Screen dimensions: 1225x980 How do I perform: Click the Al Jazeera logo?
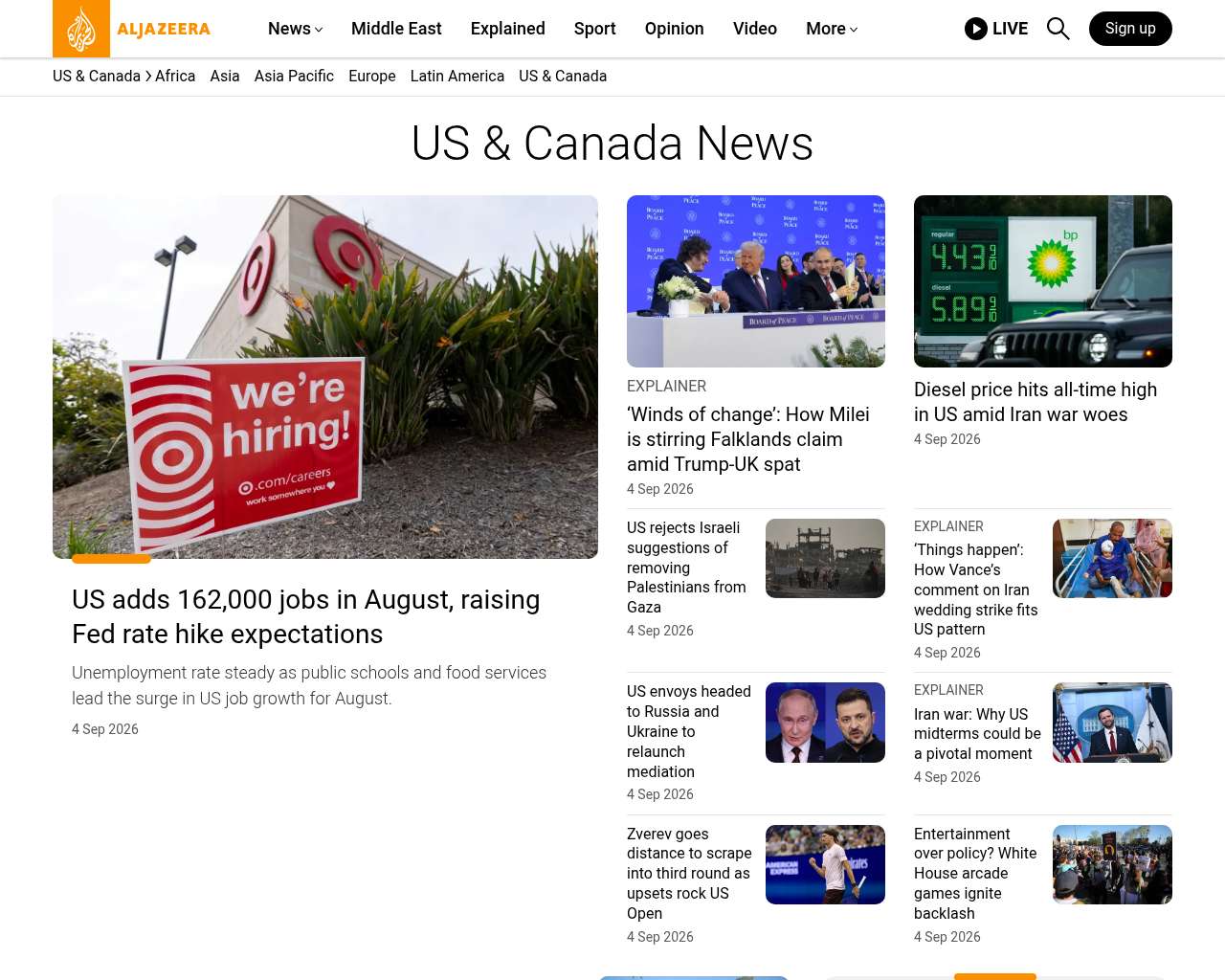pyautogui.click(x=132, y=29)
